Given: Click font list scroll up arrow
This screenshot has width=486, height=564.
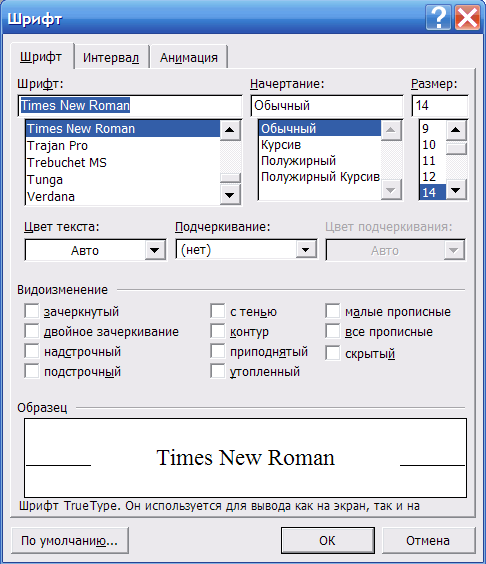Looking at the screenshot, I should [x=230, y=130].
